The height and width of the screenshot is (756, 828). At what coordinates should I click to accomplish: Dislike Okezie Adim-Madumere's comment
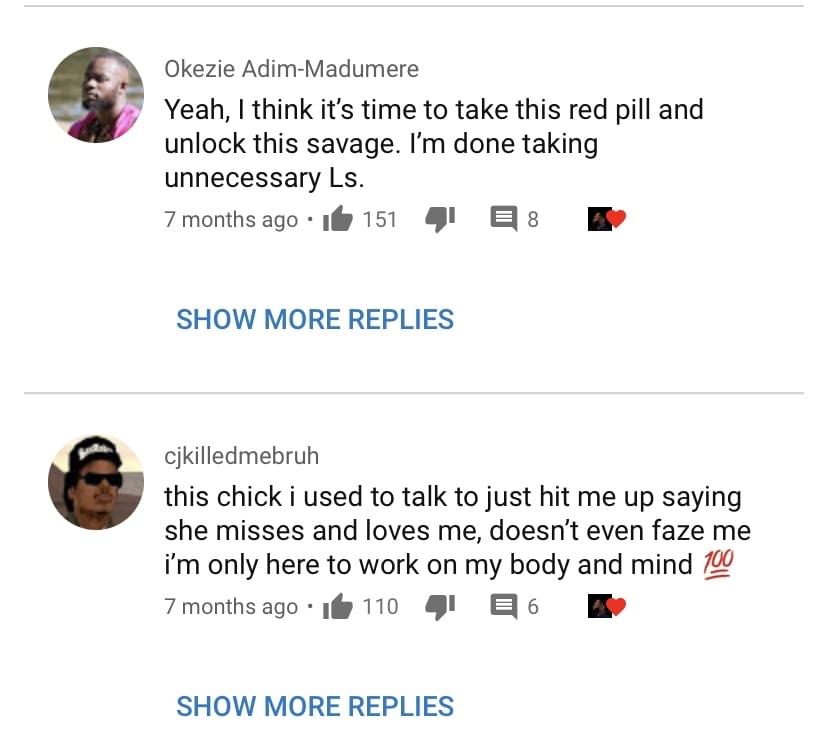[x=440, y=219]
